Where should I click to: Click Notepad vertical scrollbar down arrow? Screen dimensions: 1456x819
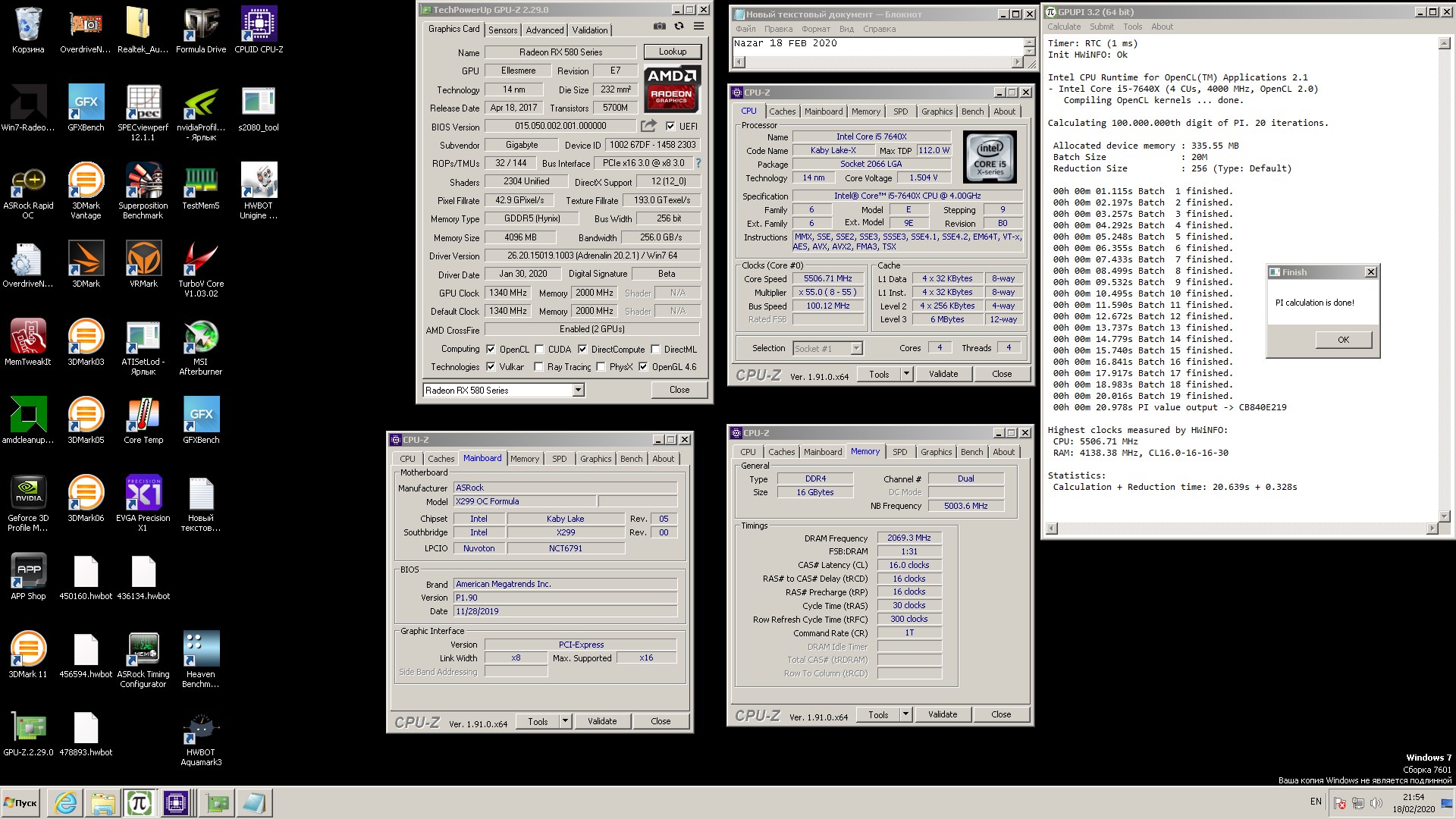(1029, 51)
